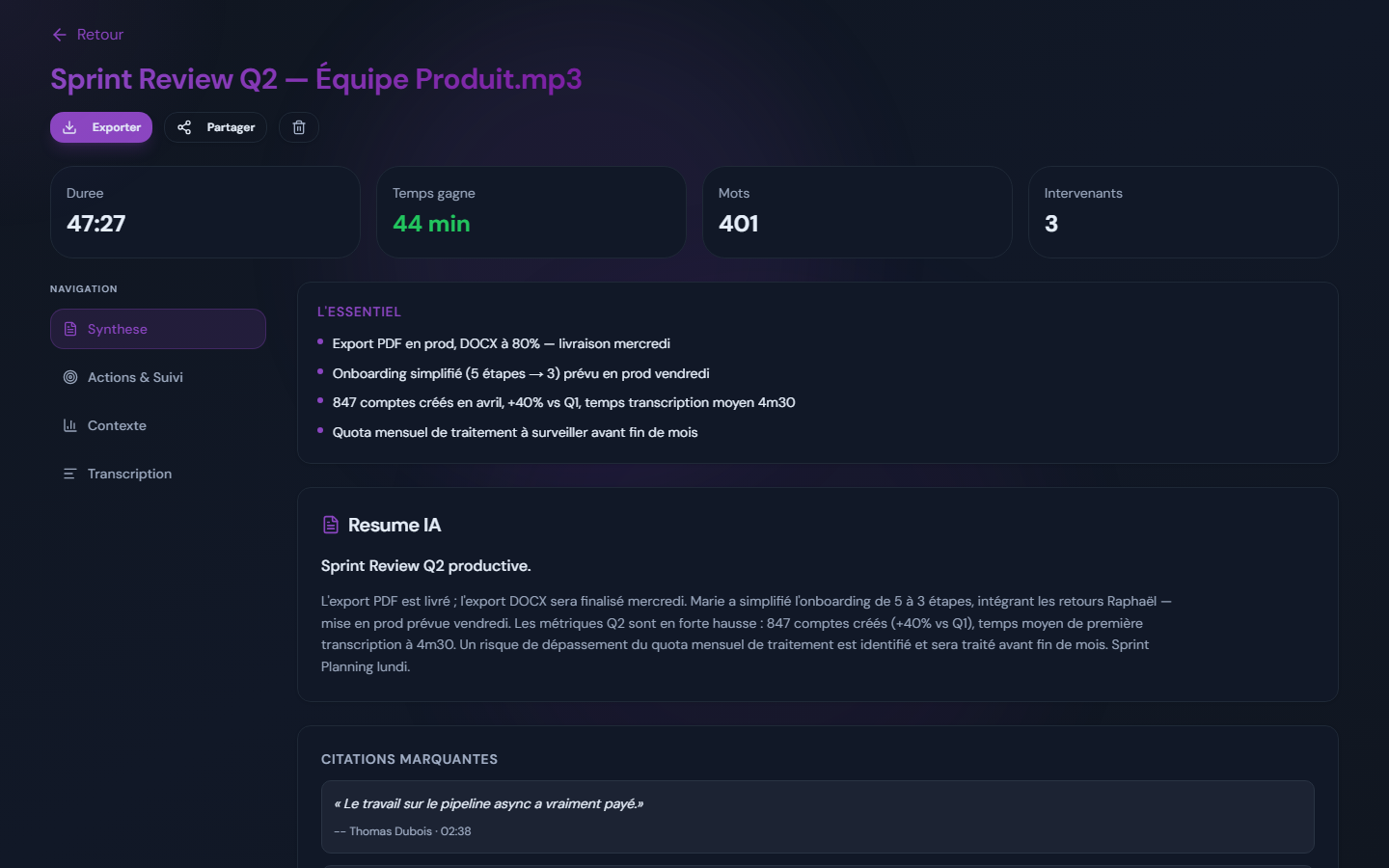Click the Transcription lines icon
Image resolution: width=1389 pixels, height=868 pixels.
pyautogui.click(x=70, y=474)
